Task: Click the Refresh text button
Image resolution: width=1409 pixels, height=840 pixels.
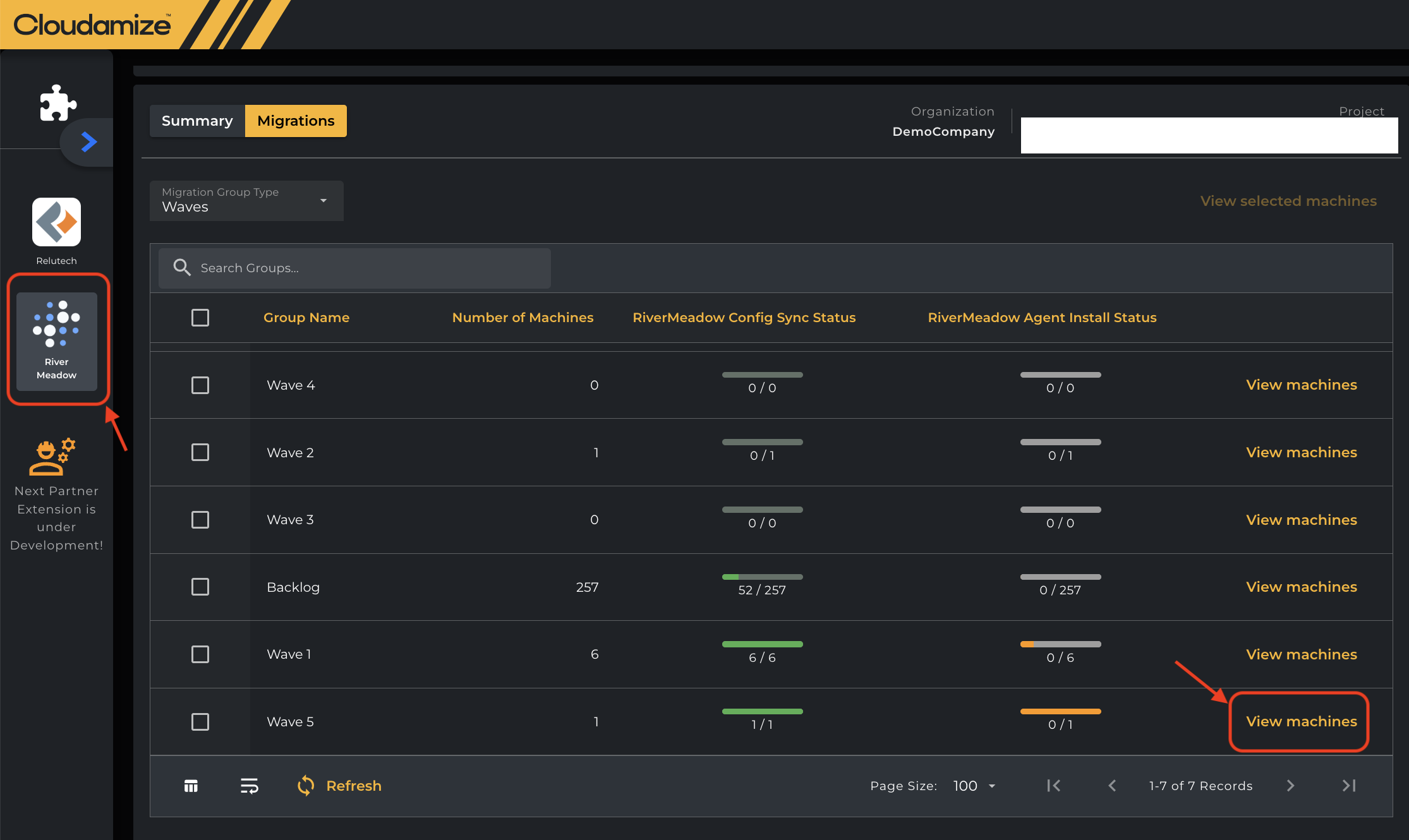Action: point(354,786)
